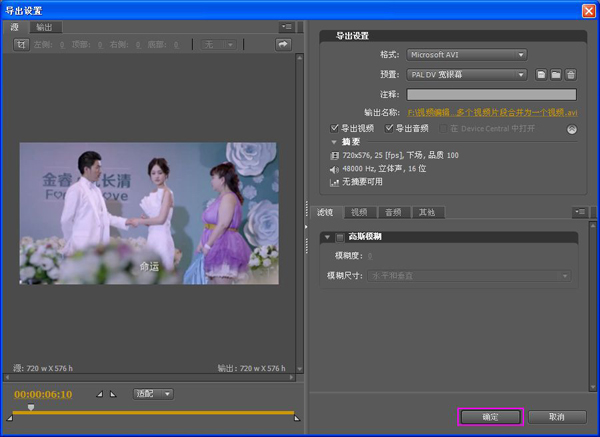Select the filters tab

325,212
